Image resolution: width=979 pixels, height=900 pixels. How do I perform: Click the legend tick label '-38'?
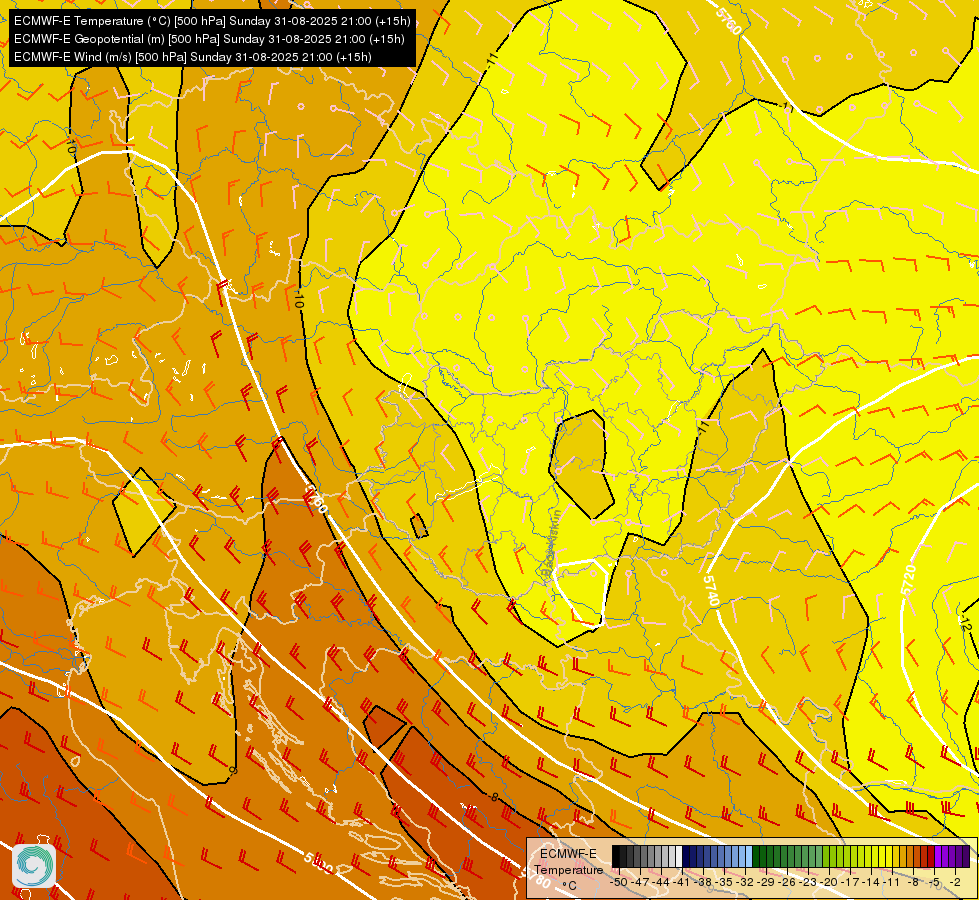(703, 882)
